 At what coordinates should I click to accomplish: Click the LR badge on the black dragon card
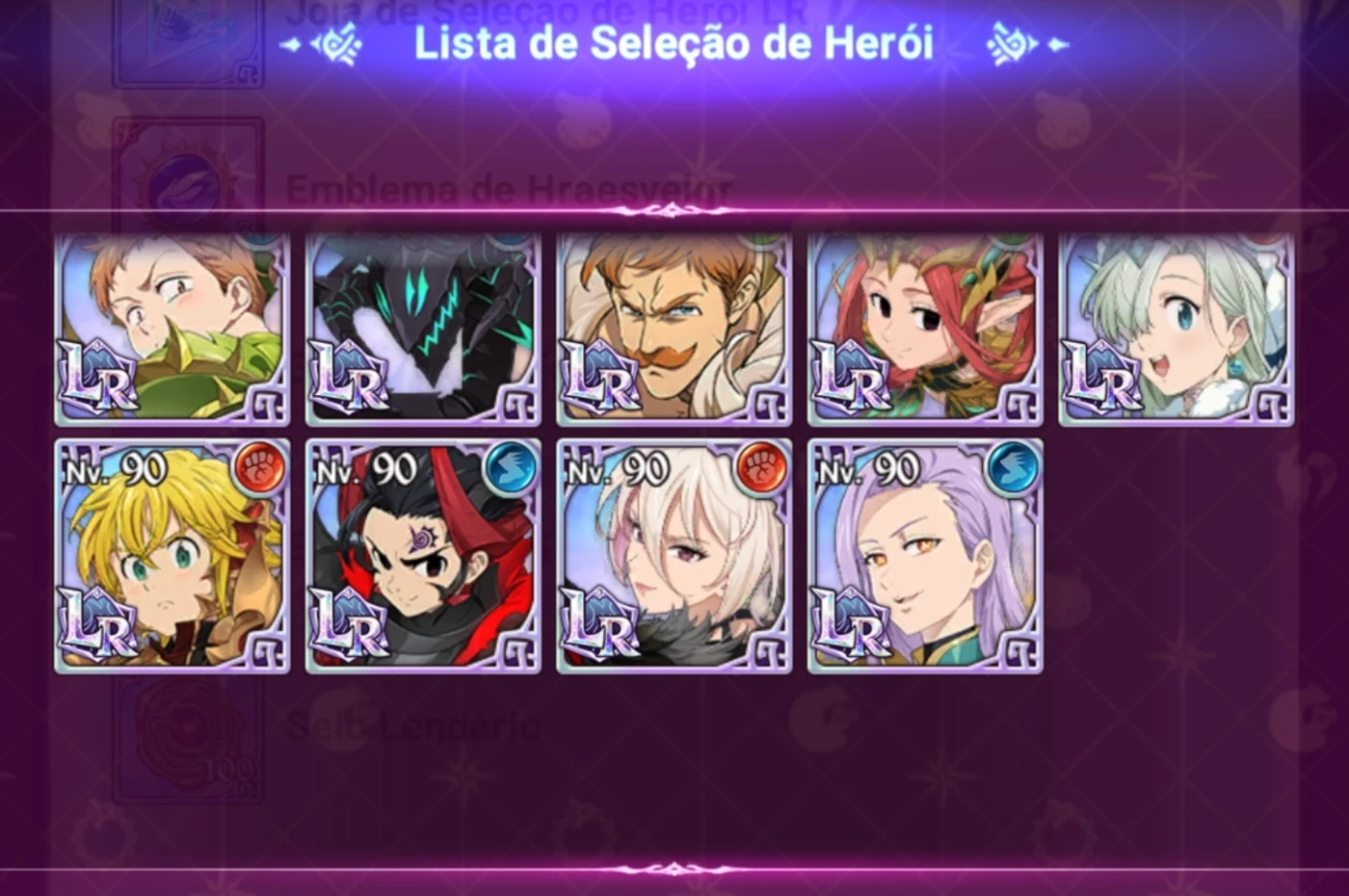[349, 378]
